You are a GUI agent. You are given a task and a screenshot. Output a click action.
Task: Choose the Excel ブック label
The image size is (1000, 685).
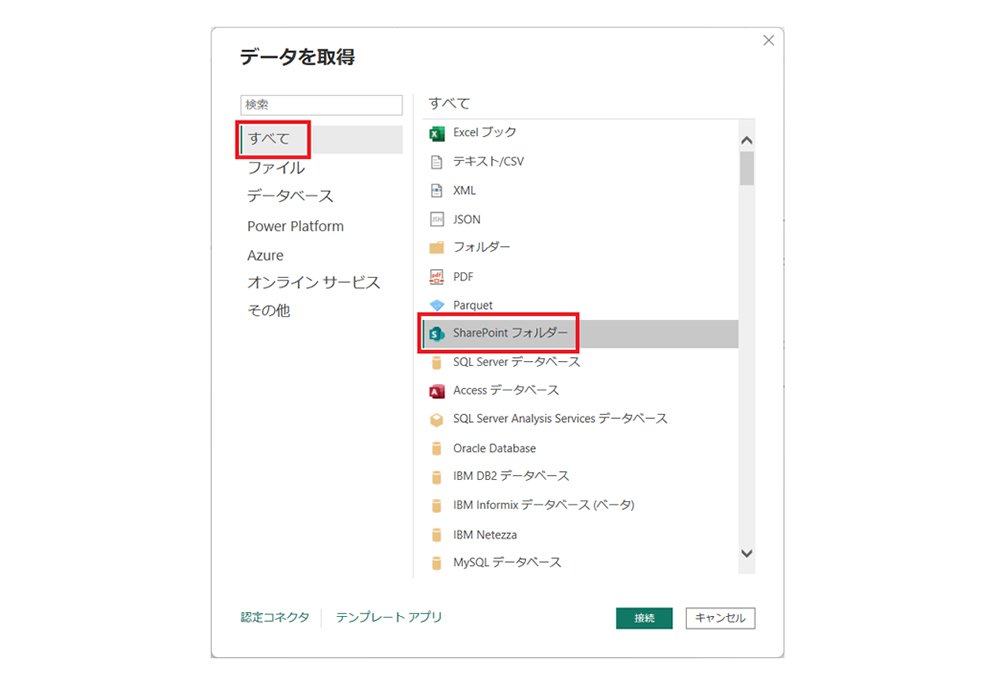pyautogui.click(x=485, y=132)
